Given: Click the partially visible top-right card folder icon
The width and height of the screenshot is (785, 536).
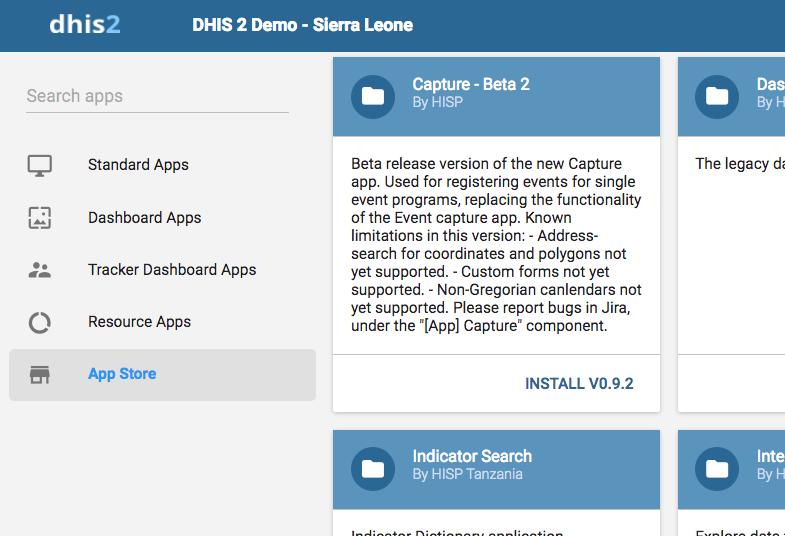Looking at the screenshot, I should click(x=716, y=96).
